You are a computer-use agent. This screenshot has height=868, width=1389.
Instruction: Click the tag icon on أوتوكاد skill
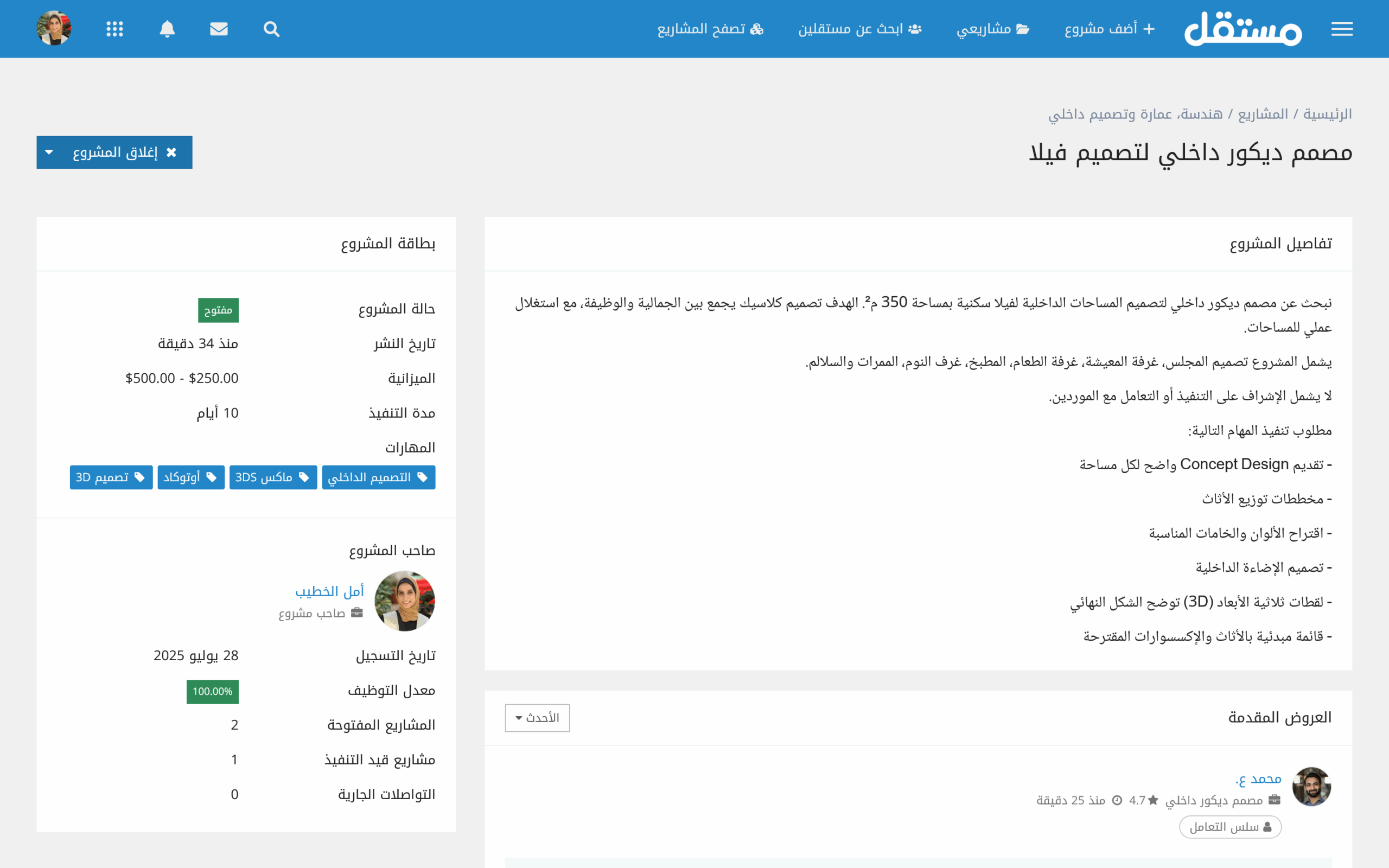(211, 477)
